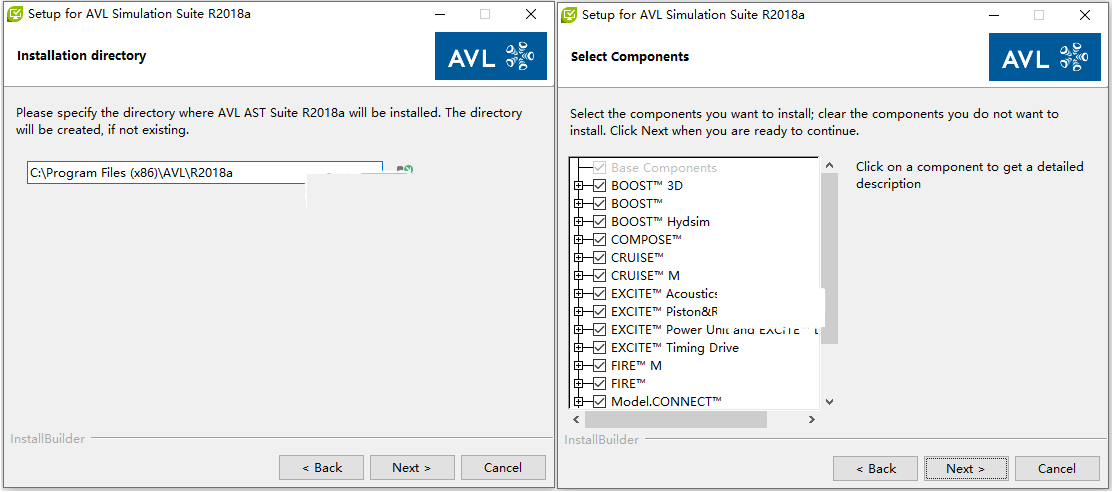Viewport: 1112px width, 492px height.
Task: Select the "BOOST™ Hydsim" label
Action: tap(660, 222)
